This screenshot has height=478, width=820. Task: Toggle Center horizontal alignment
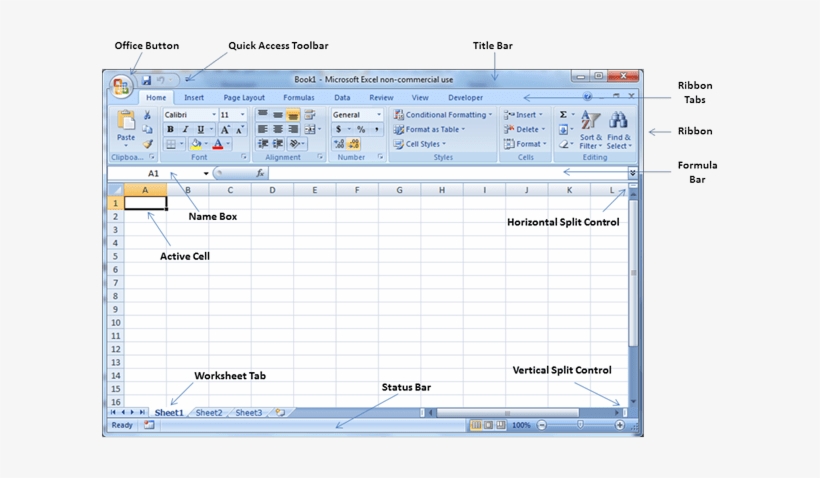pos(278,129)
